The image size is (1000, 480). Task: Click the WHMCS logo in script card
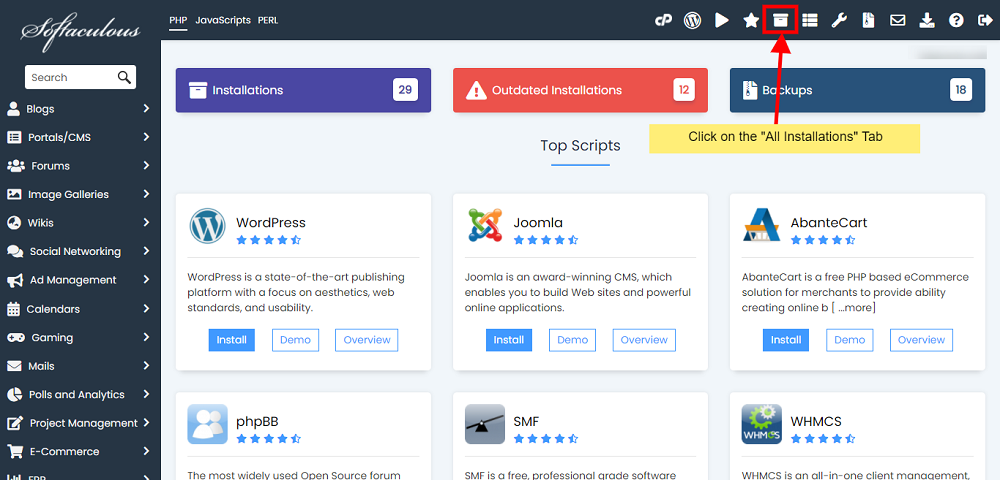click(x=761, y=424)
